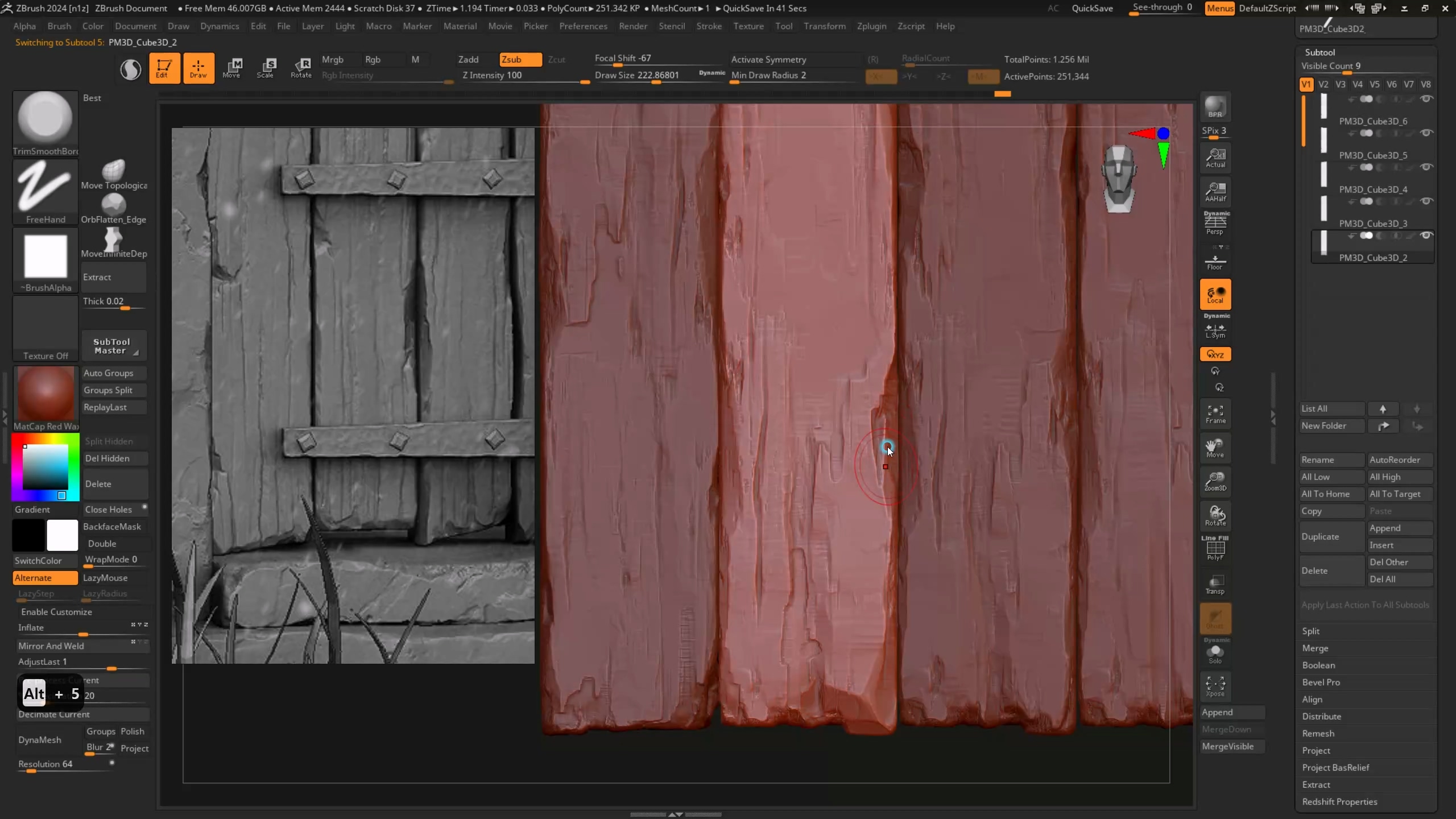
Task: Click the white secondary color swatch
Action: click(x=62, y=535)
